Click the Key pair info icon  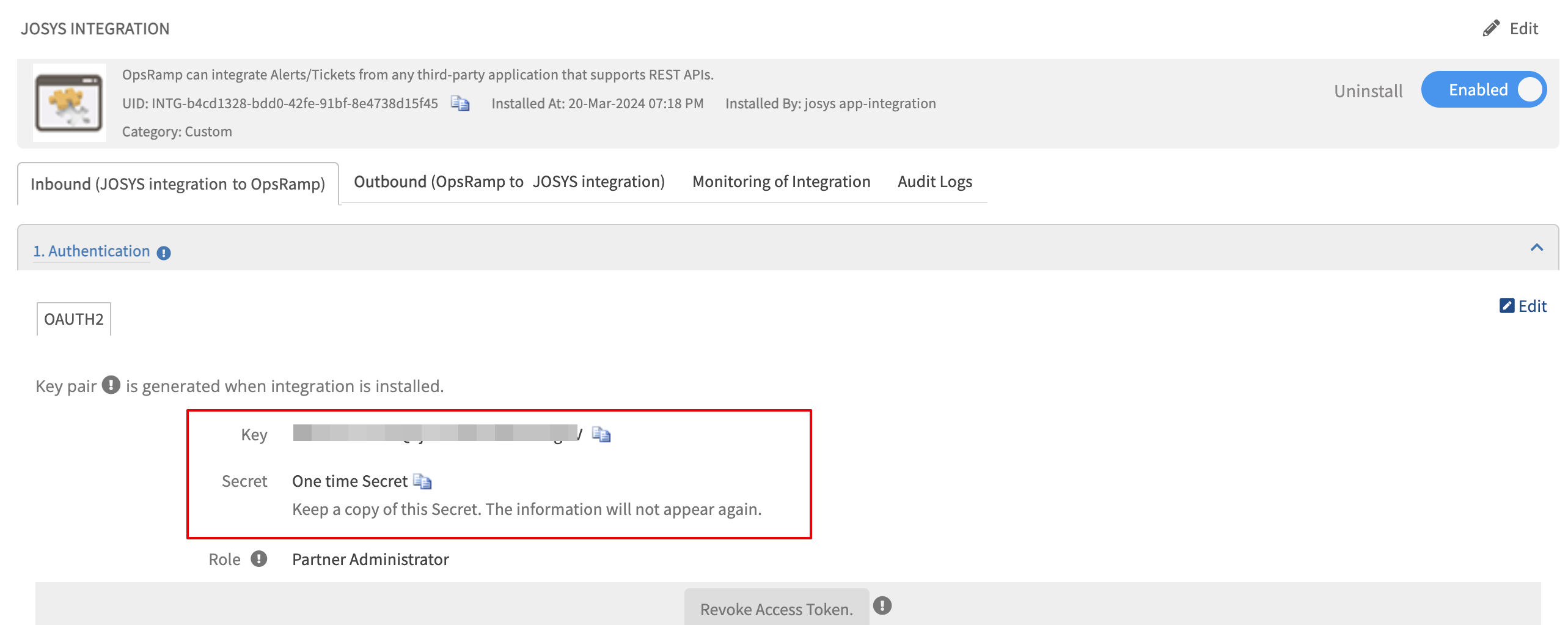(111, 385)
